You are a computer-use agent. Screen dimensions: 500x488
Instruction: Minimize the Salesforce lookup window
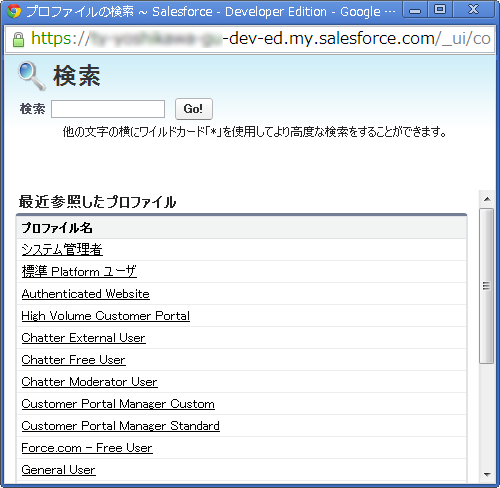[x=415, y=11]
